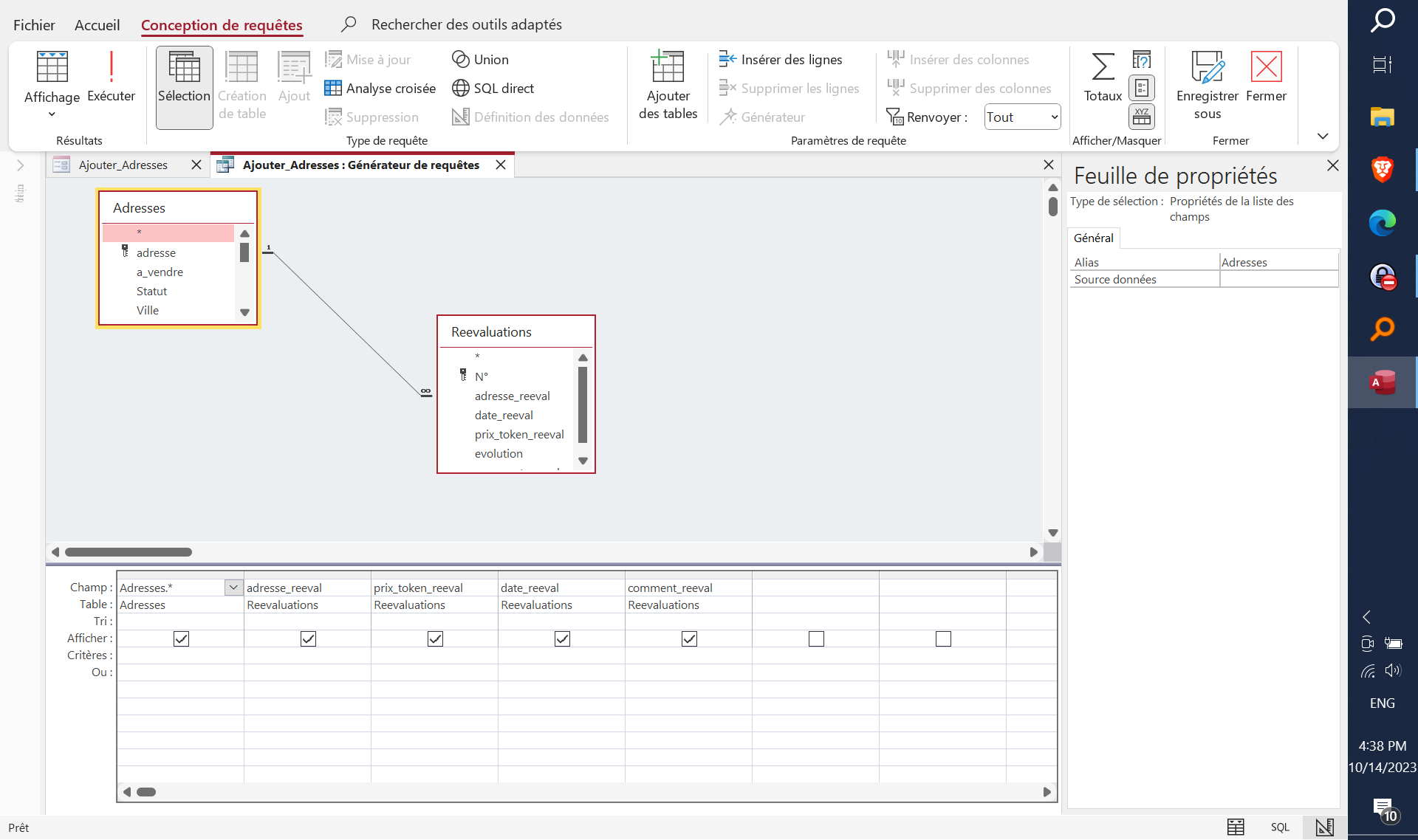Viewport: 1418px width, 840px height.
Task: Open the Renvoyer Tout dropdown
Action: tap(1054, 117)
